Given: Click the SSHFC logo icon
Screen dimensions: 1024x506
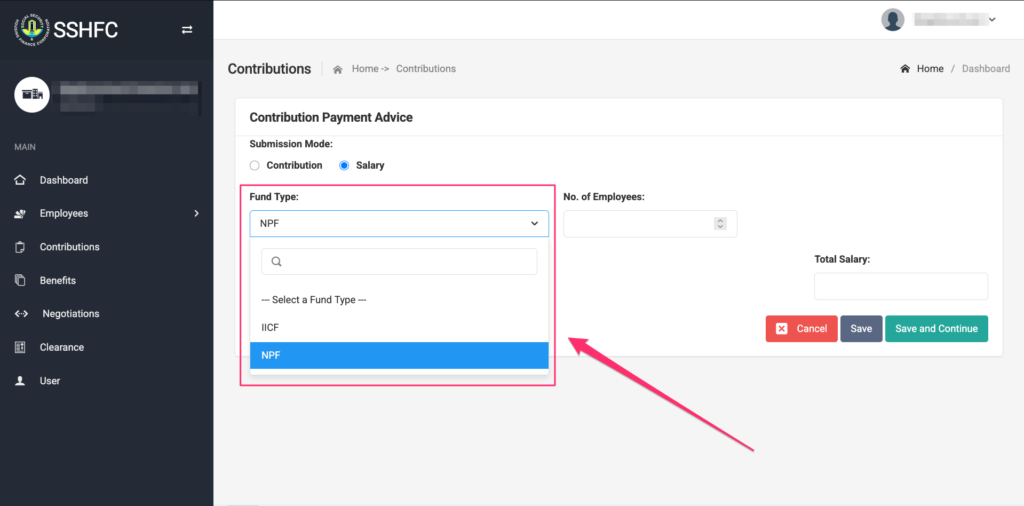Looking at the screenshot, I should pyautogui.click(x=29, y=29).
